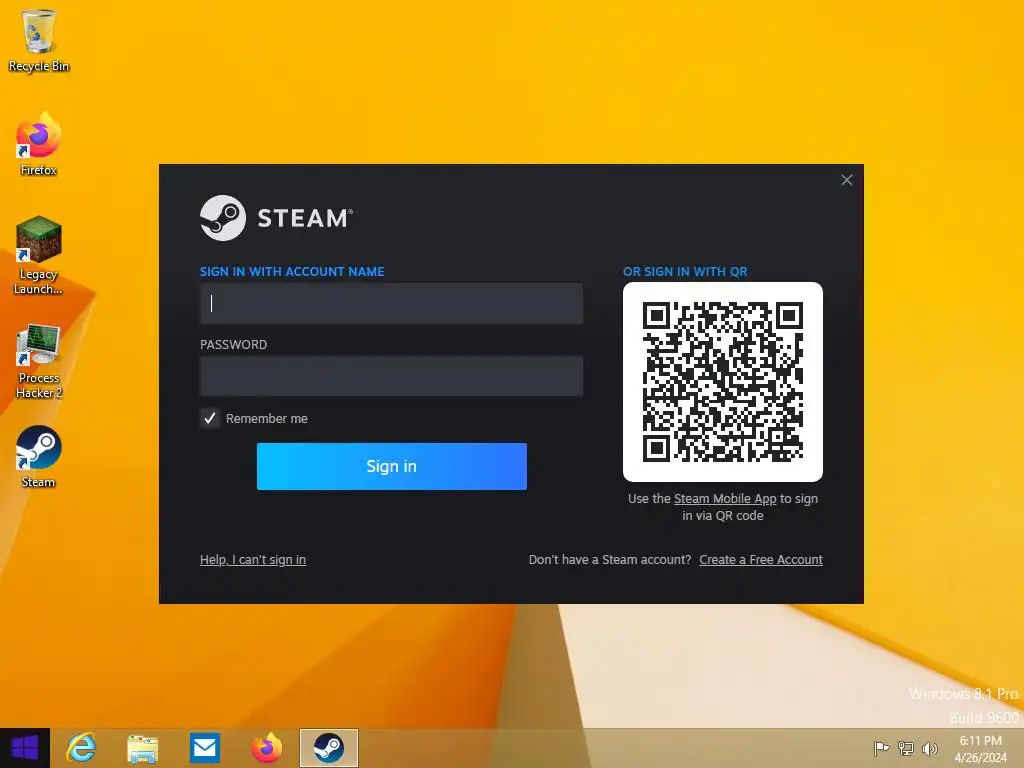Select the Steam taskbar button
The image size is (1024, 768).
pos(328,748)
